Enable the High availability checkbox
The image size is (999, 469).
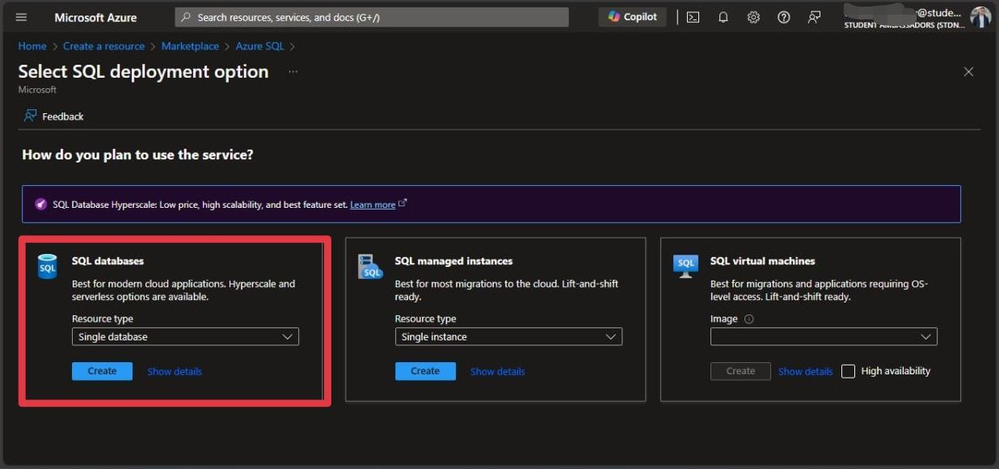(848, 371)
